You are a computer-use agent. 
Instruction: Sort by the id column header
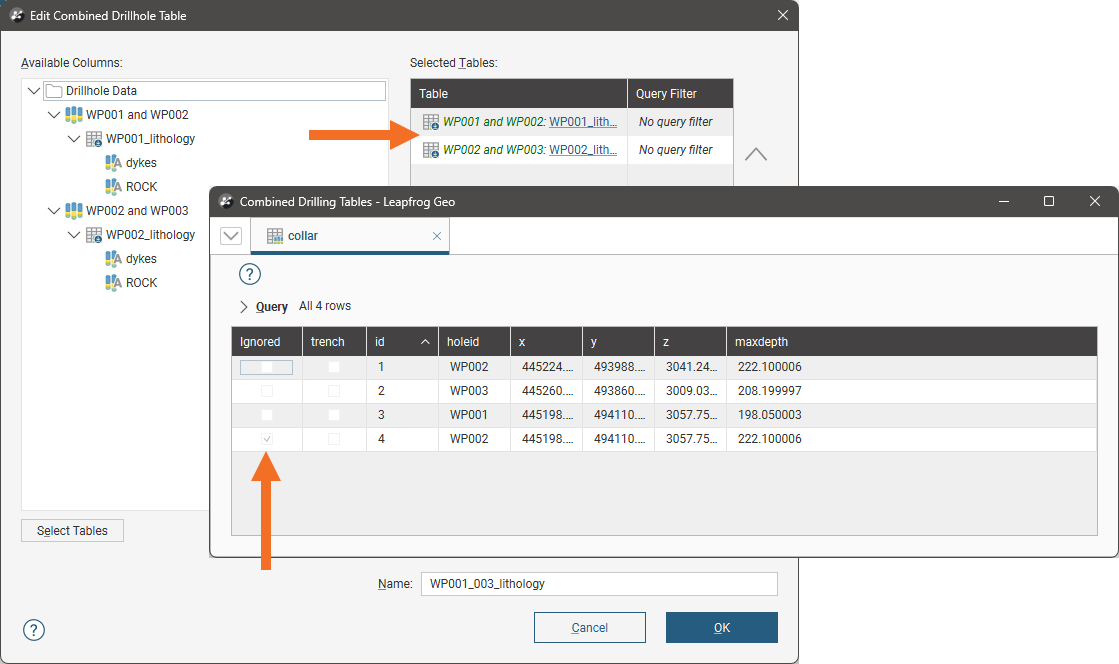pyautogui.click(x=401, y=342)
